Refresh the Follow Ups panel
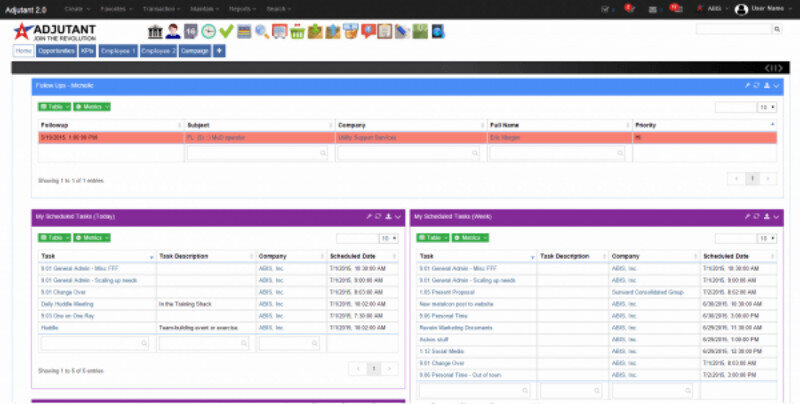 pos(755,87)
